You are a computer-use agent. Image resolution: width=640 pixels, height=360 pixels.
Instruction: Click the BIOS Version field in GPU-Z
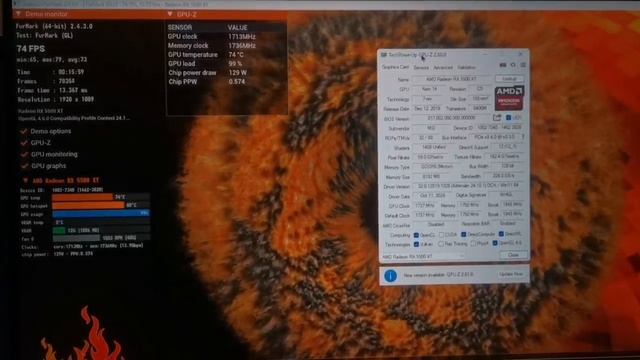[451, 118]
